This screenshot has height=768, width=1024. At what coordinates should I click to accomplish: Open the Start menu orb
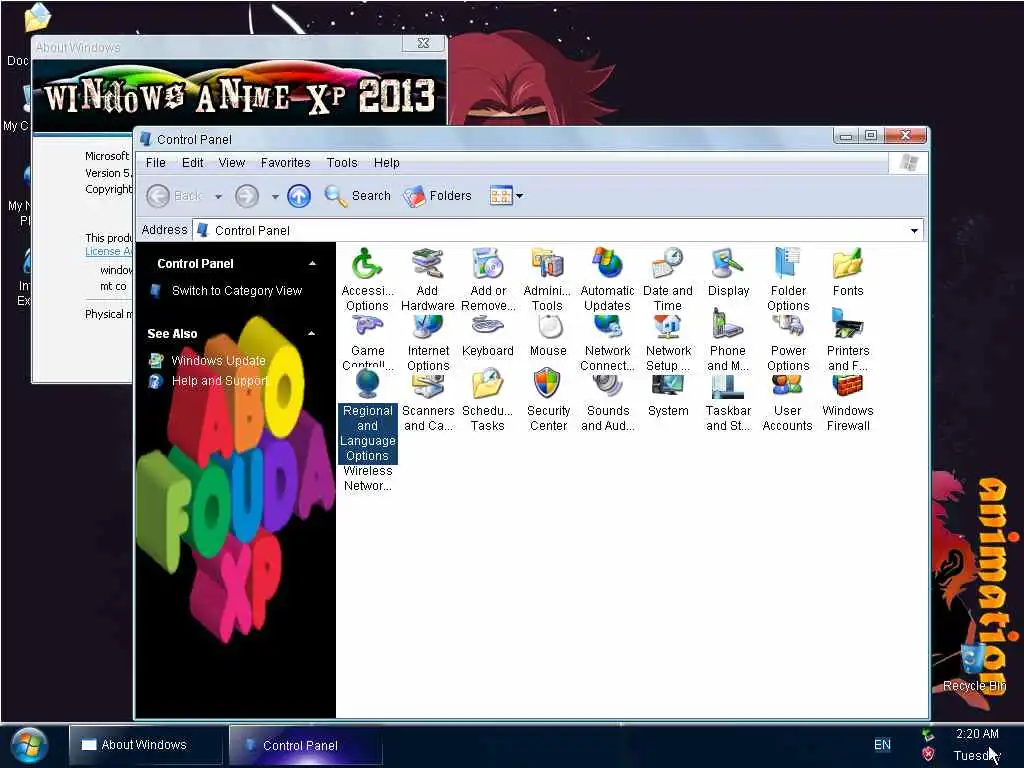[29, 745]
